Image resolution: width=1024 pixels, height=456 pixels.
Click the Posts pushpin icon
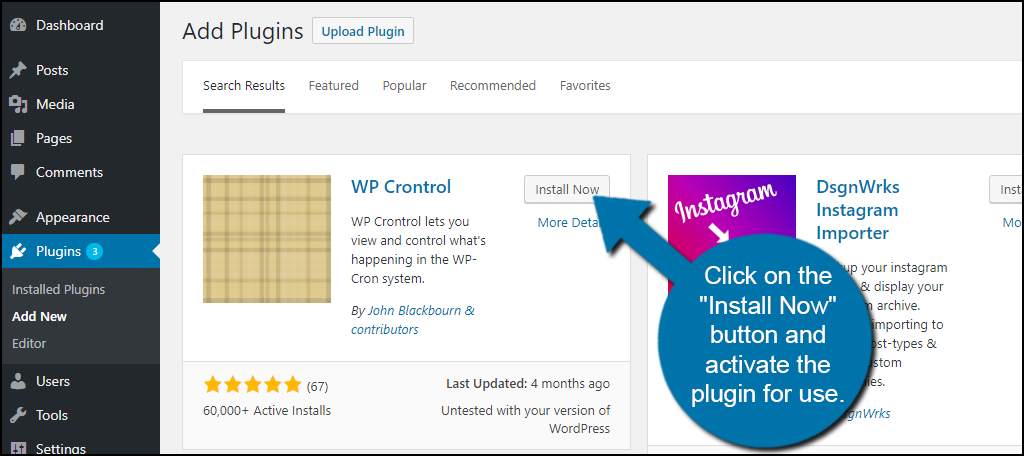[18, 71]
